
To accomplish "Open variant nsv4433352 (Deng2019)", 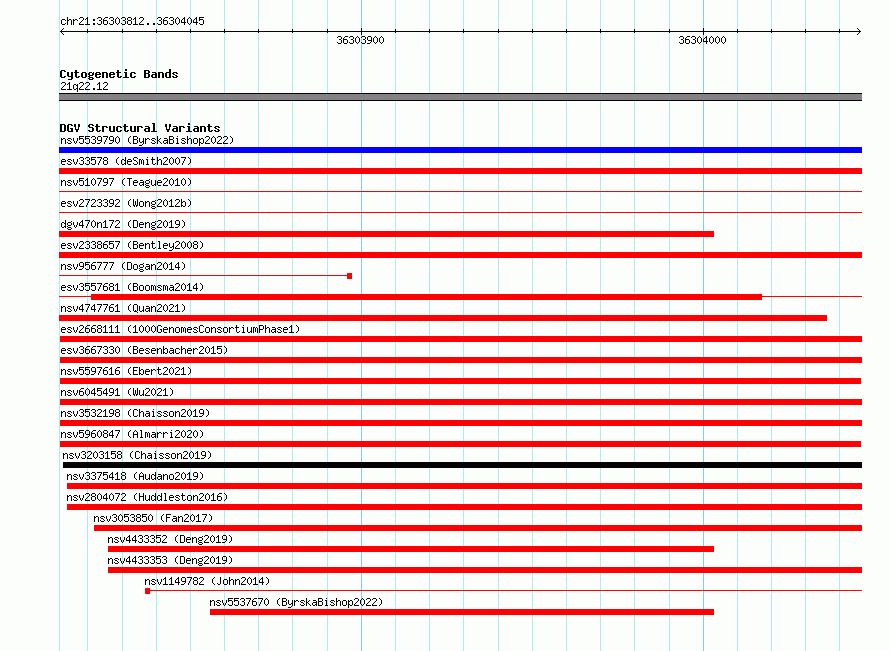I will coord(170,539).
